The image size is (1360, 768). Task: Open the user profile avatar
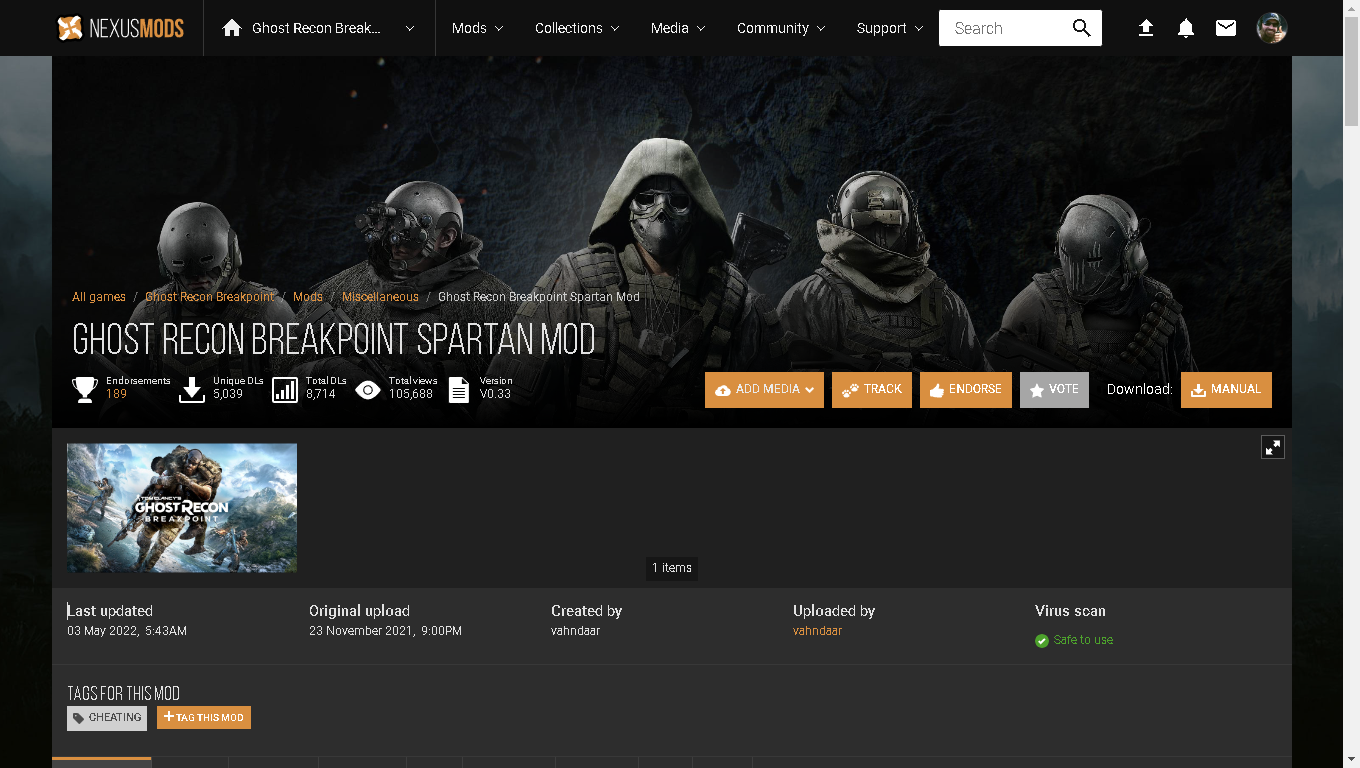pyautogui.click(x=1272, y=28)
